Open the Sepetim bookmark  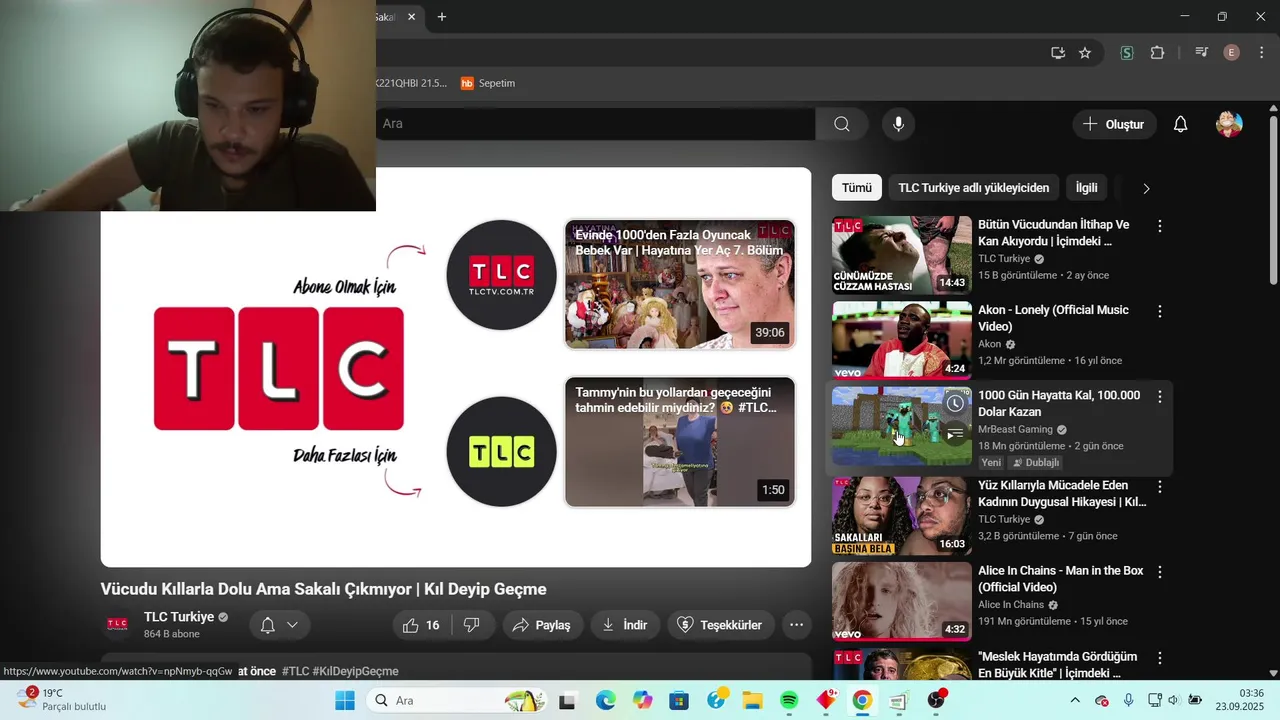pyautogui.click(x=488, y=83)
